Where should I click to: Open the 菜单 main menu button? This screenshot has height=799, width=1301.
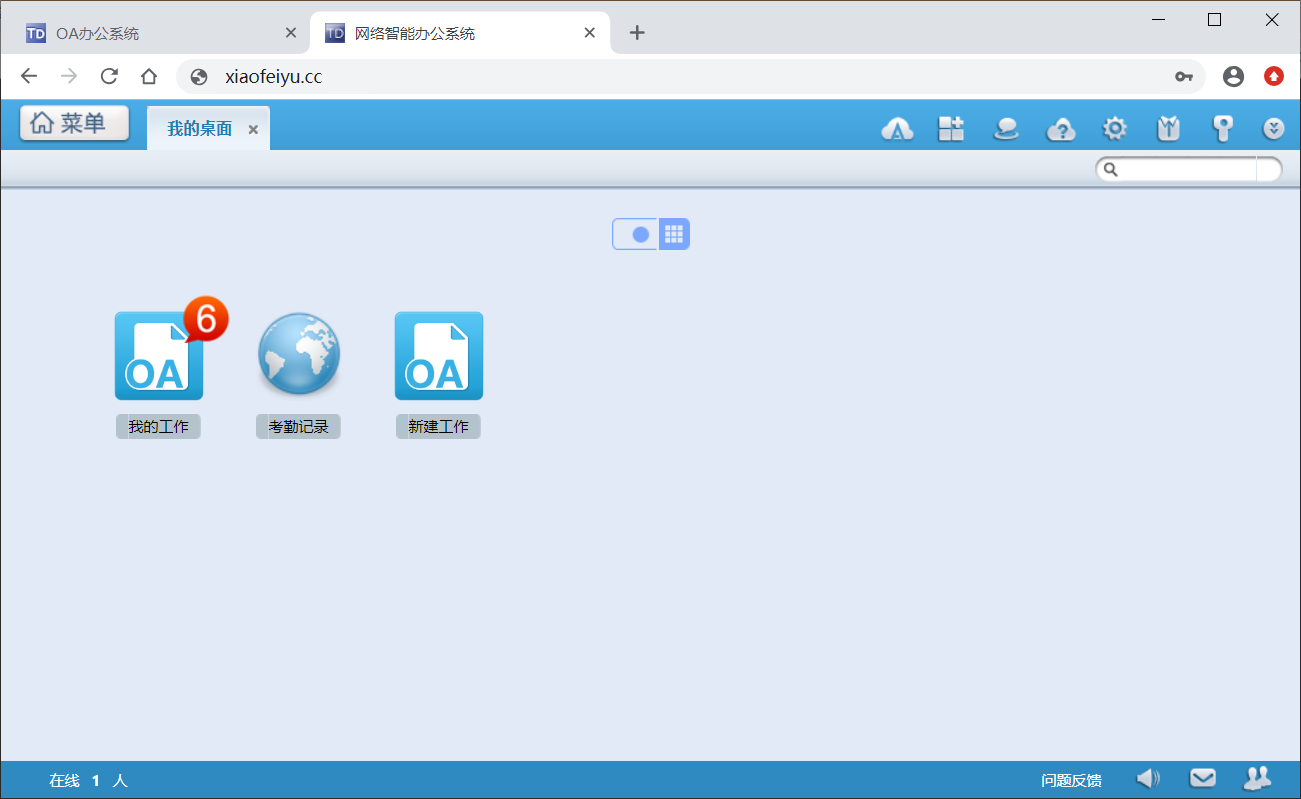(x=74, y=123)
